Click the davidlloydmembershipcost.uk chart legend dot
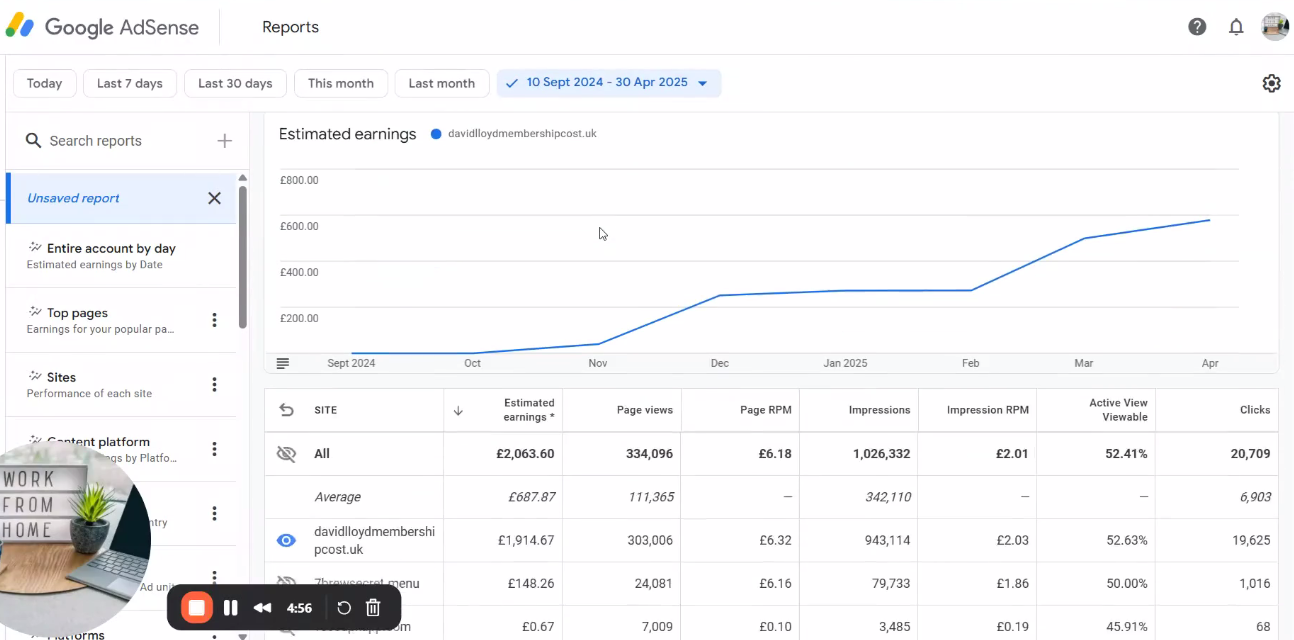The width and height of the screenshot is (1294, 640). [436, 134]
